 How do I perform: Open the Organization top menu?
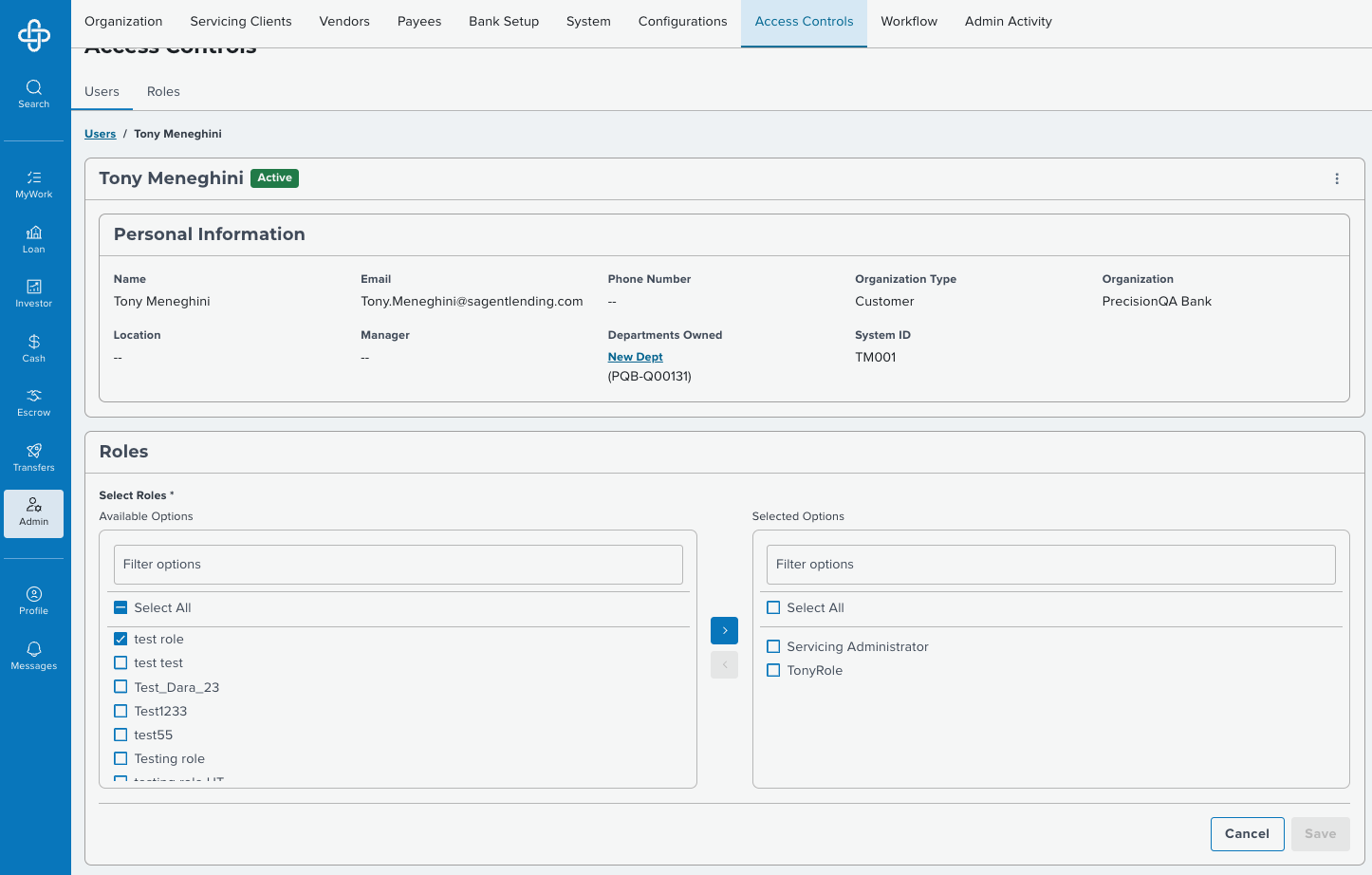point(123,21)
